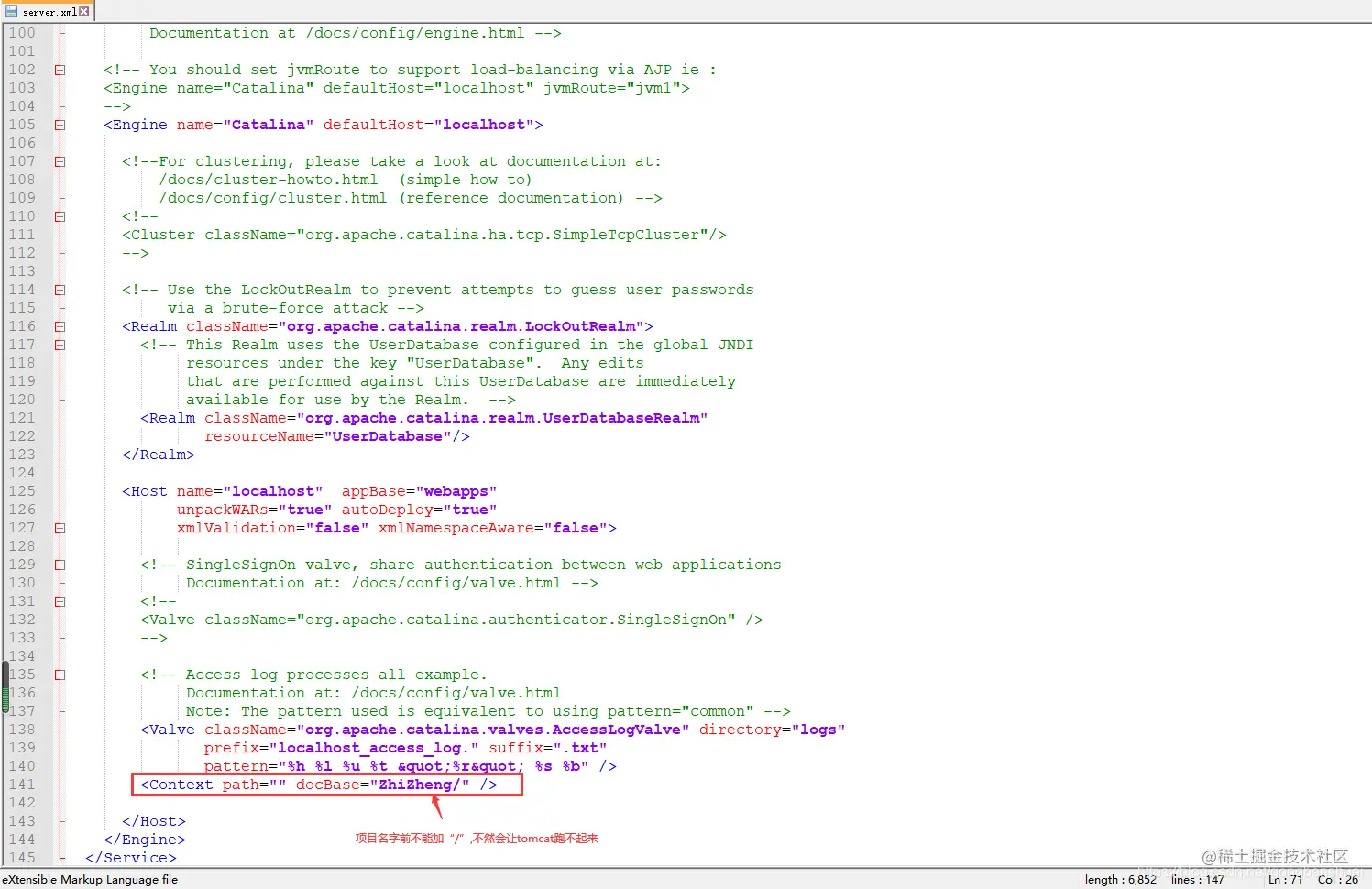This screenshot has height=889, width=1372.
Task: Click the jvmRoute="jvm1" attribute text
Action: click(611, 88)
